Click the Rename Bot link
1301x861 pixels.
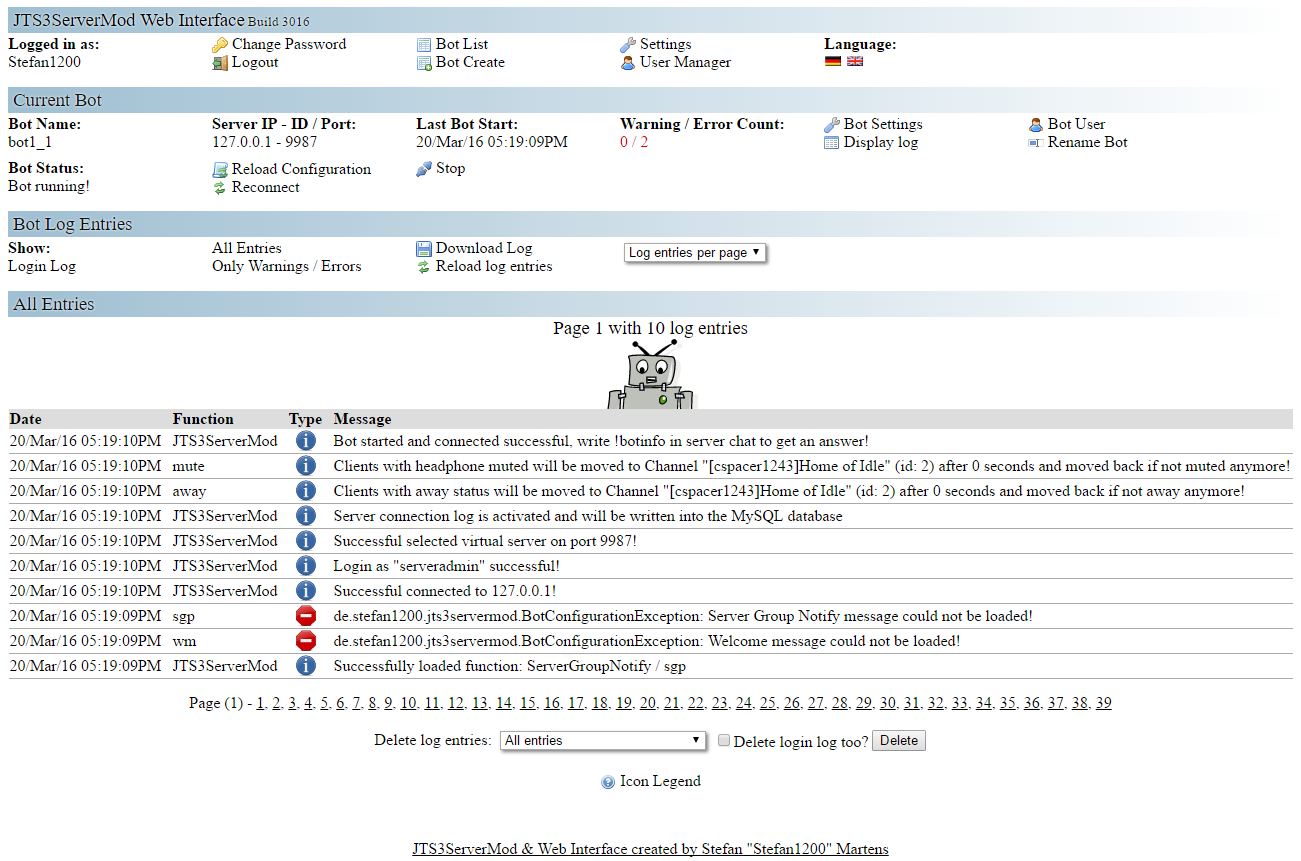pos(1087,143)
